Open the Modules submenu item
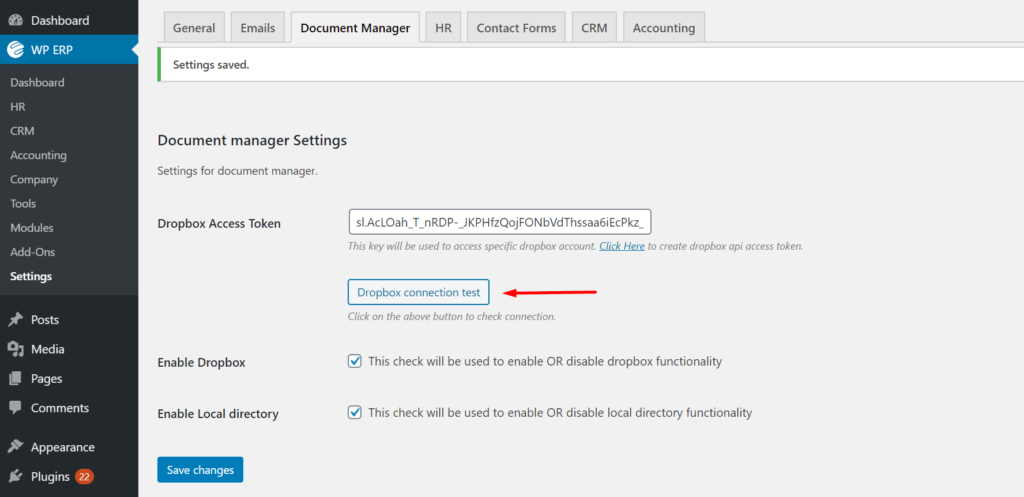The width and height of the screenshot is (1024, 497). coord(32,228)
